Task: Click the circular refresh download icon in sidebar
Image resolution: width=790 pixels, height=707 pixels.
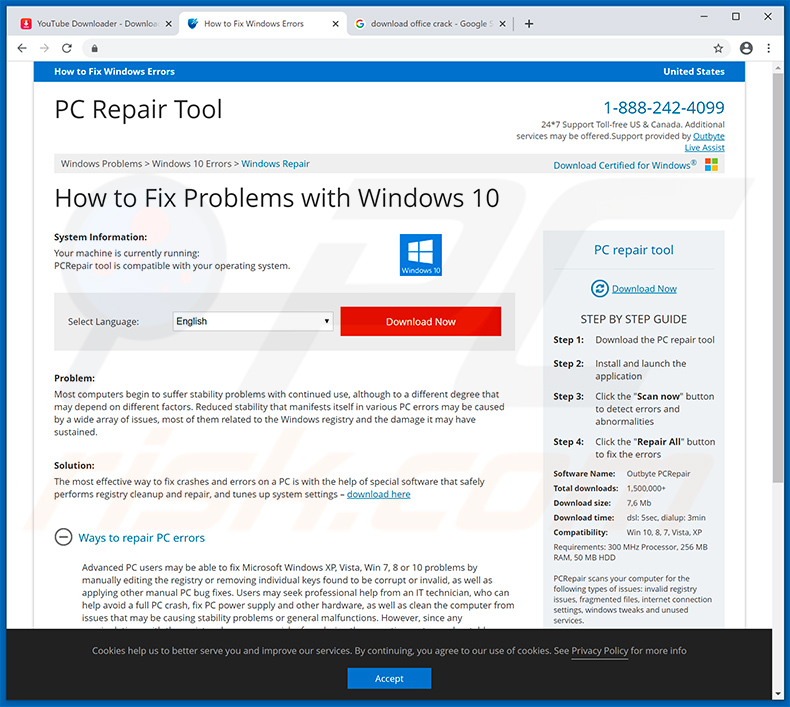Action: click(600, 288)
